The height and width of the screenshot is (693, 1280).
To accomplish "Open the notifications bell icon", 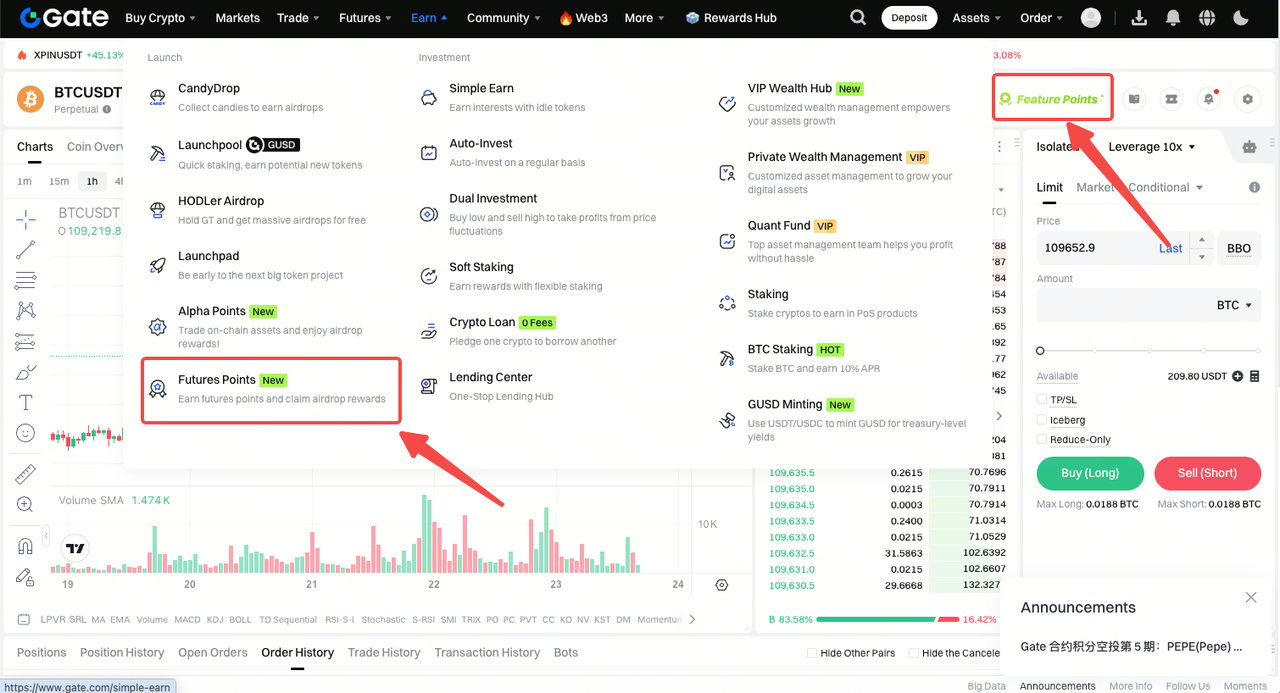I will [1173, 18].
